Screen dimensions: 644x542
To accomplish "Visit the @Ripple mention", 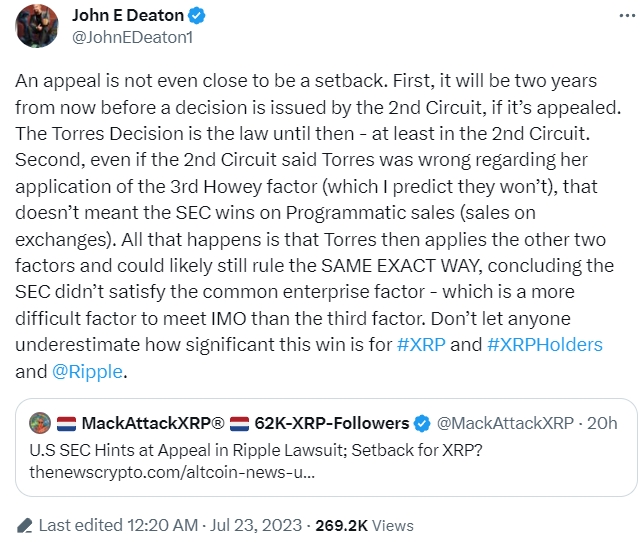I will point(88,371).
